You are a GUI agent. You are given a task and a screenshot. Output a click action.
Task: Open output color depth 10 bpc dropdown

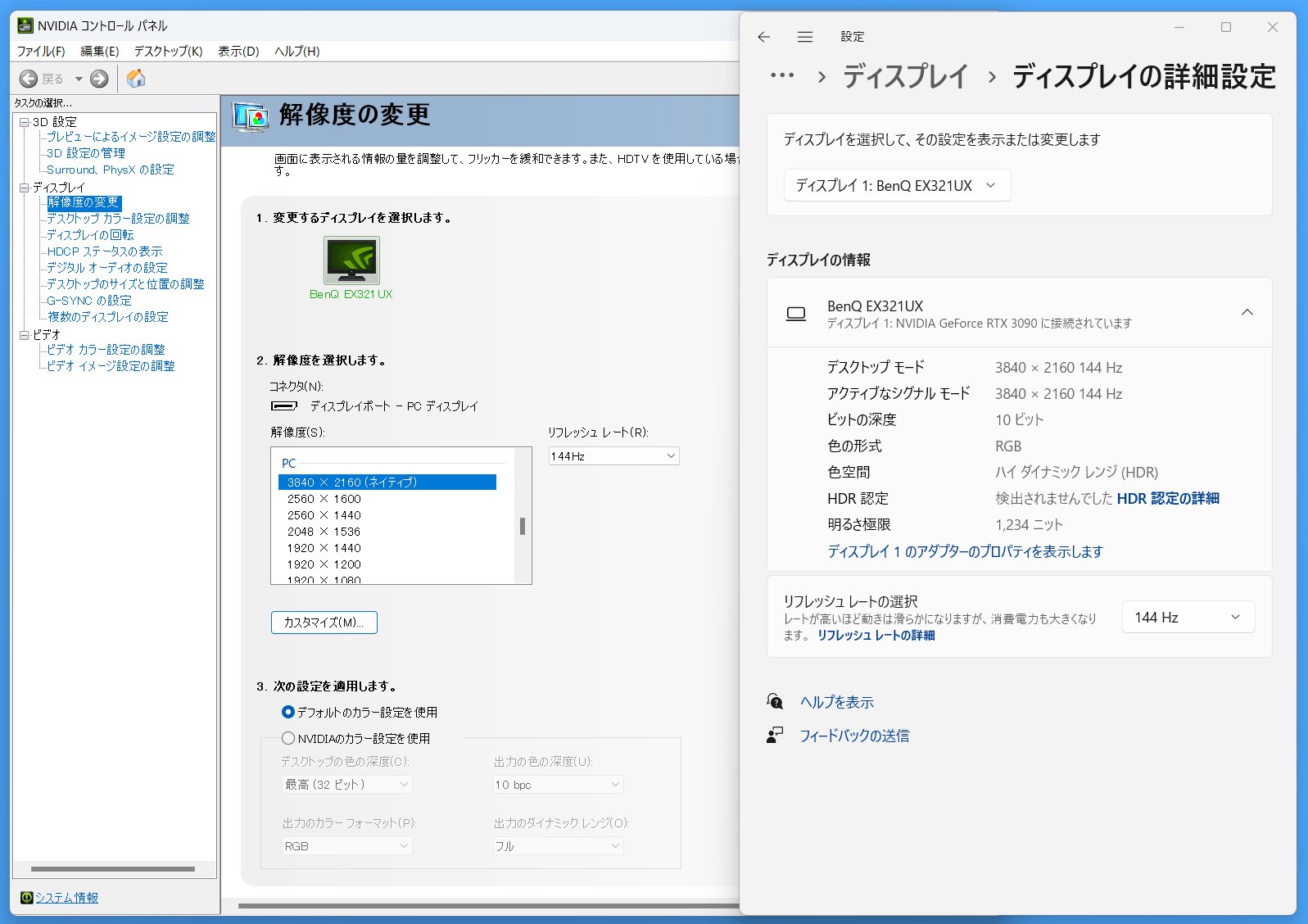click(558, 785)
